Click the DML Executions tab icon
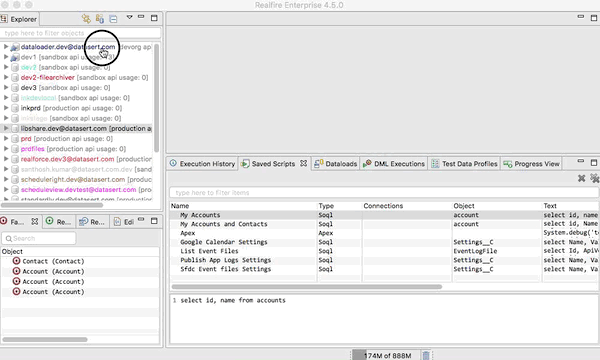Screen dimensions: 600x360 tap(367, 164)
